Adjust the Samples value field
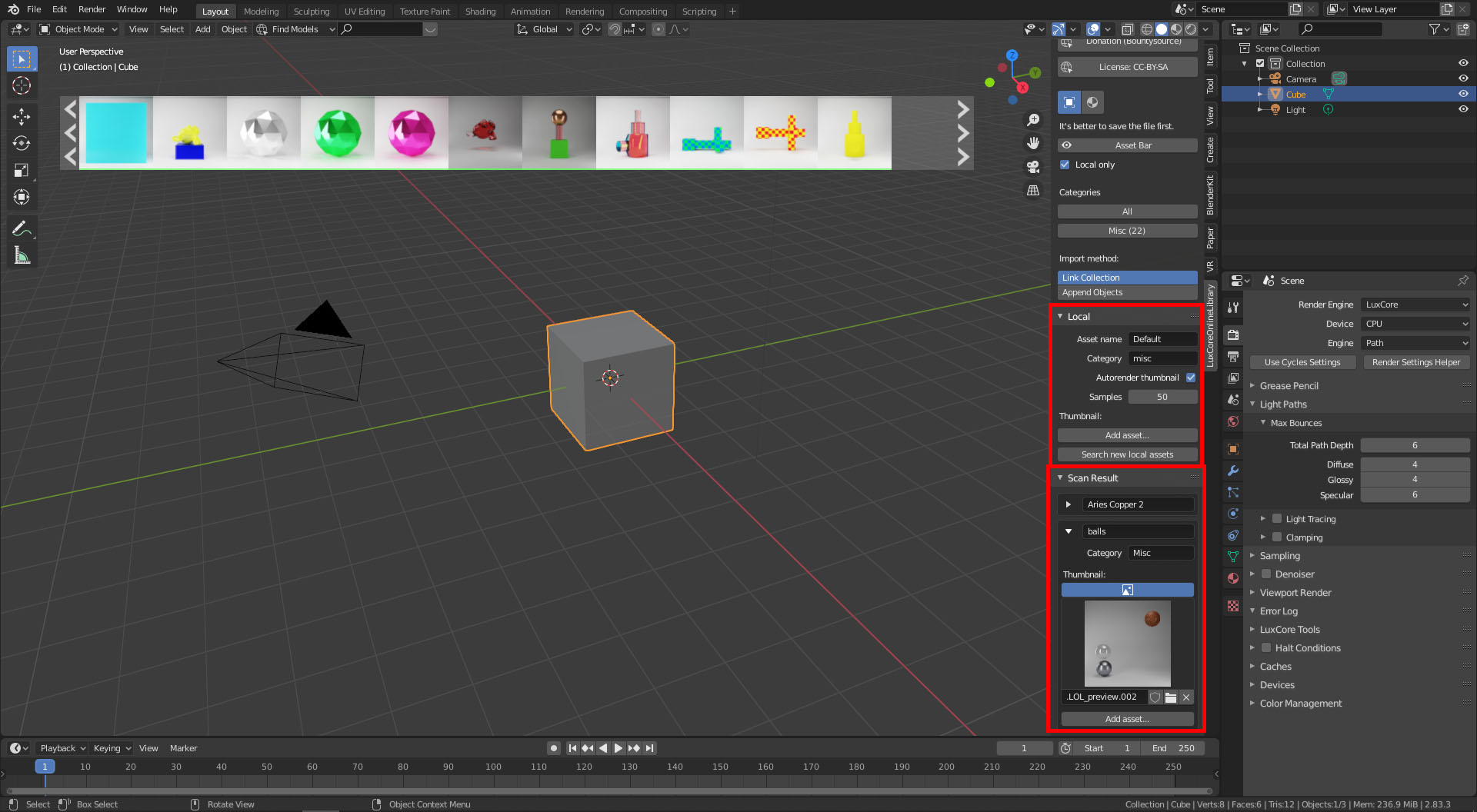 1162,397
